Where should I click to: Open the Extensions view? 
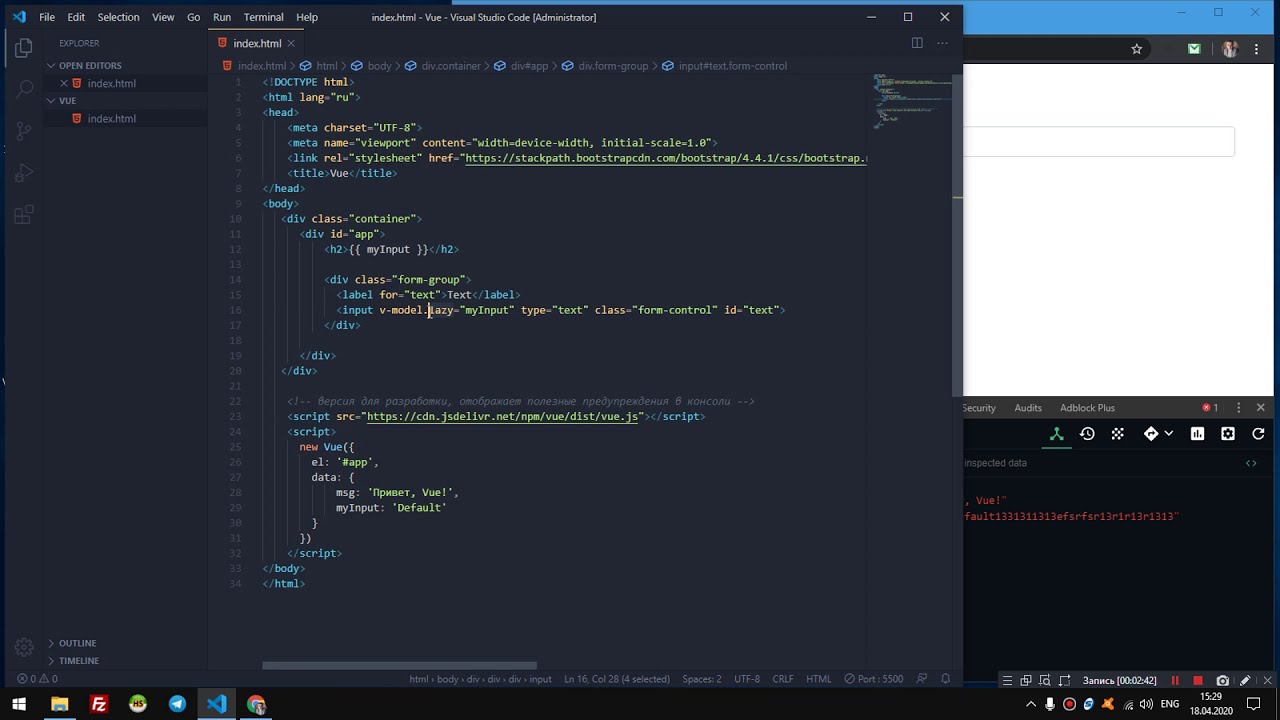pyautogui.click(x=24, y=215)
